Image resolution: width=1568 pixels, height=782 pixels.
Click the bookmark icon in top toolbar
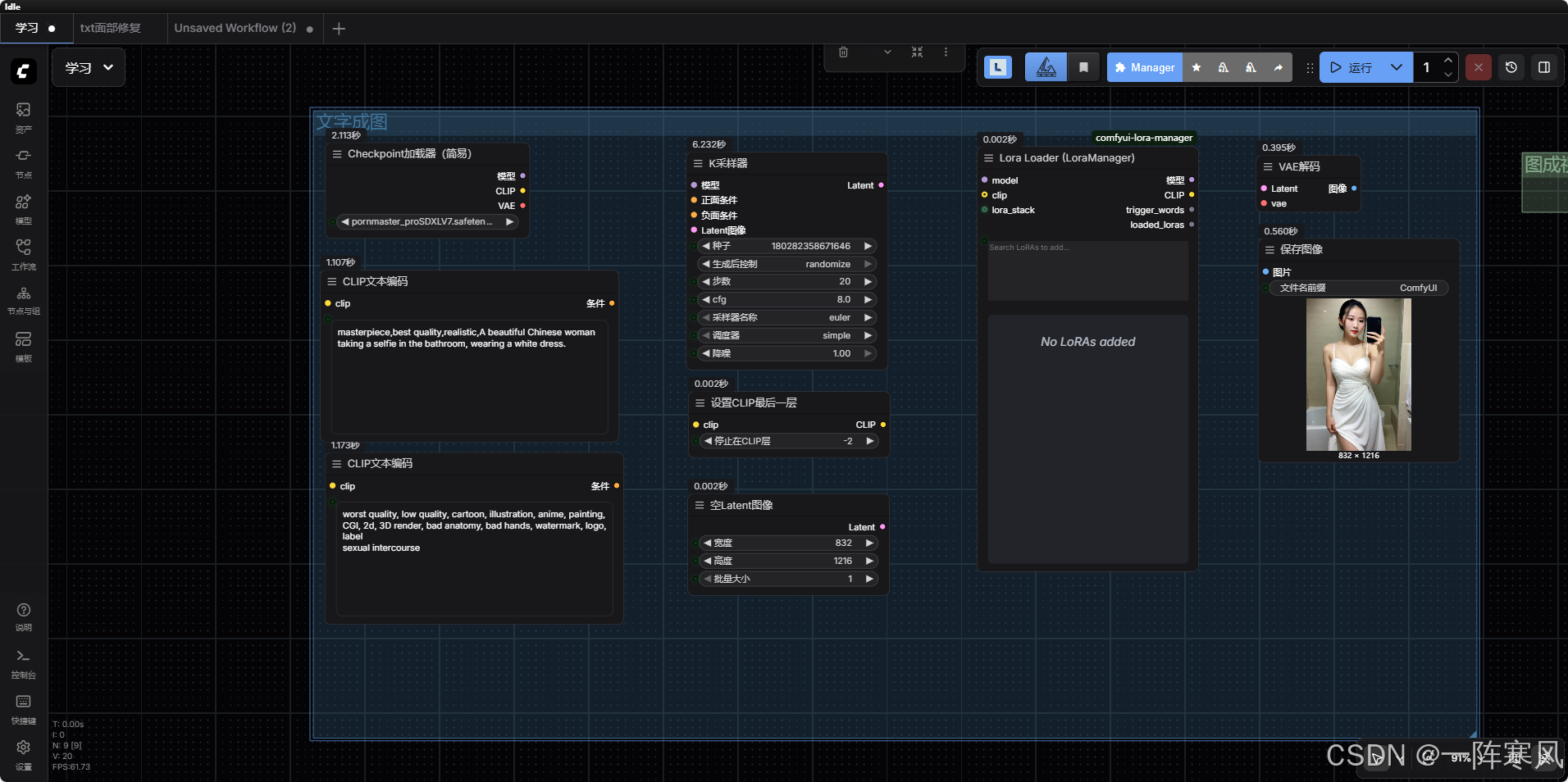[1083, 67]
